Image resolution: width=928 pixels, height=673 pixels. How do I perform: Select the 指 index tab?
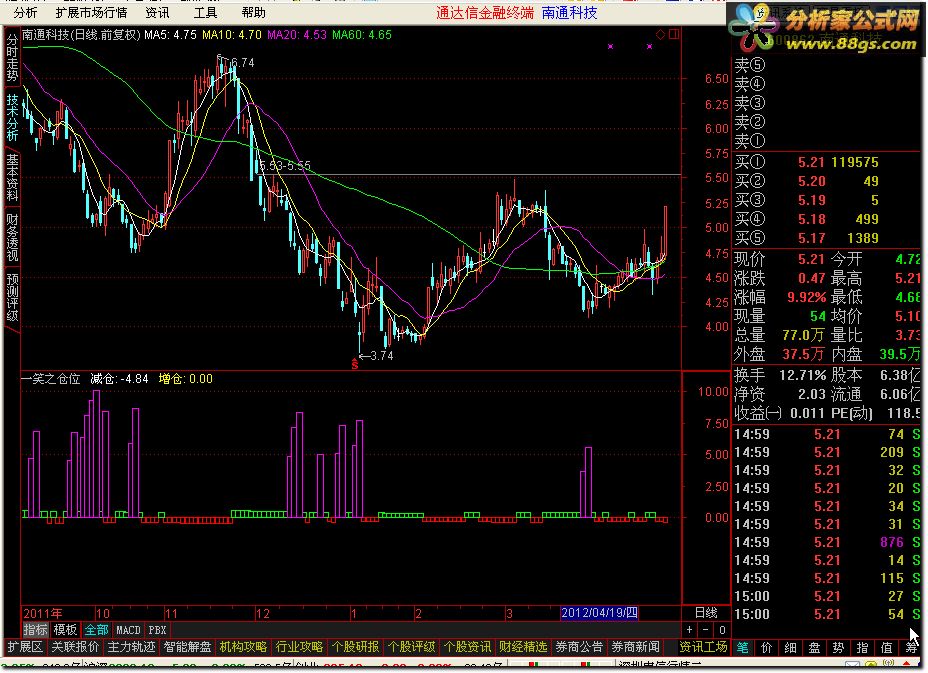(862, 648)
